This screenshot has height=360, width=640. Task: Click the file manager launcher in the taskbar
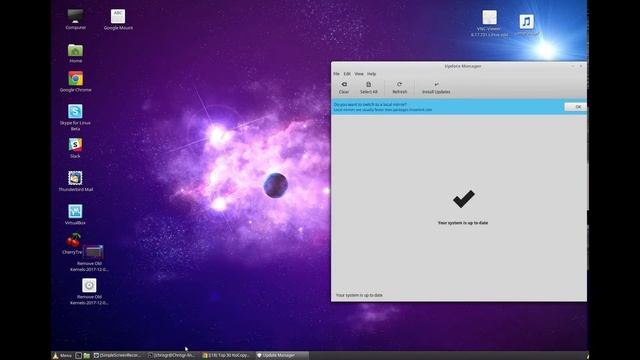coord(87,356)
